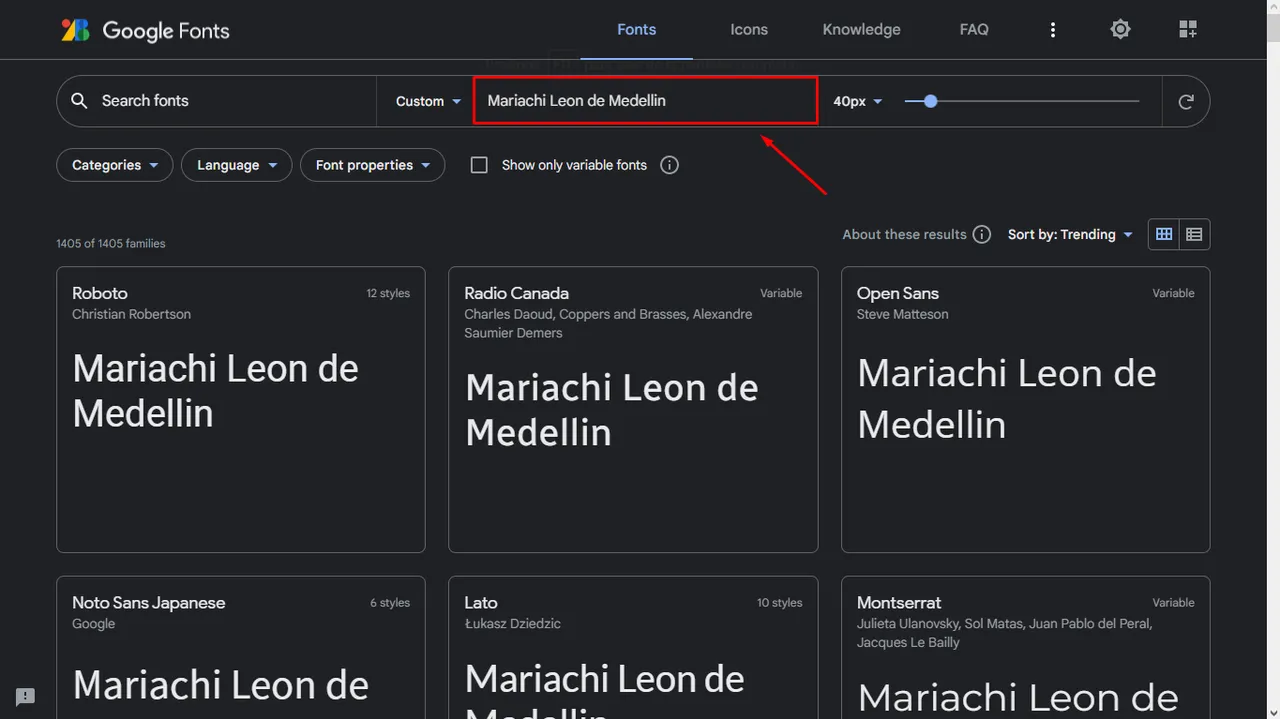This screenshot has height=719, width=1280.
Task: Click Łukasz Dziedzic author name
Action: click(x=512, y=624)
